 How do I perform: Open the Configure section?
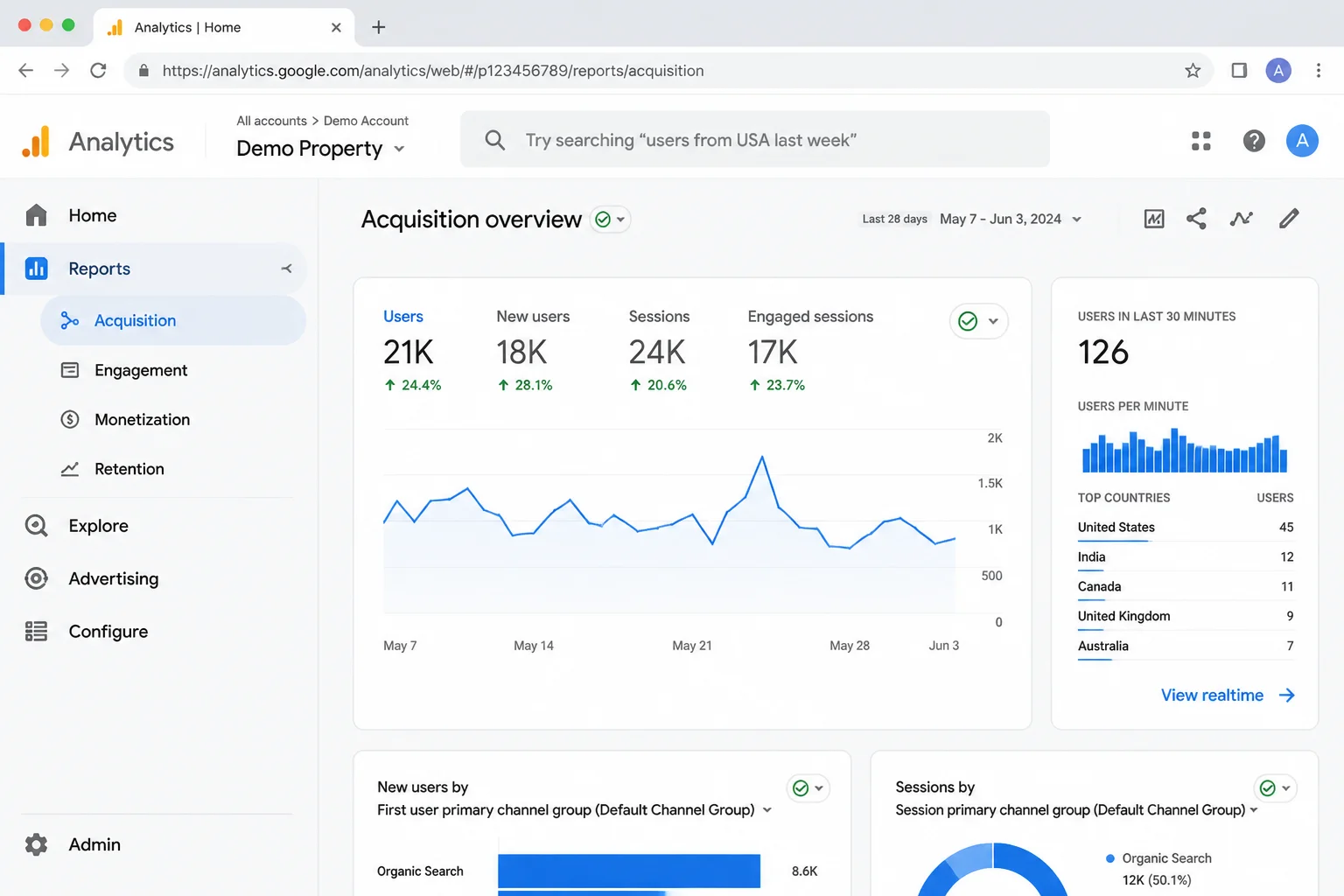(108, 632)
